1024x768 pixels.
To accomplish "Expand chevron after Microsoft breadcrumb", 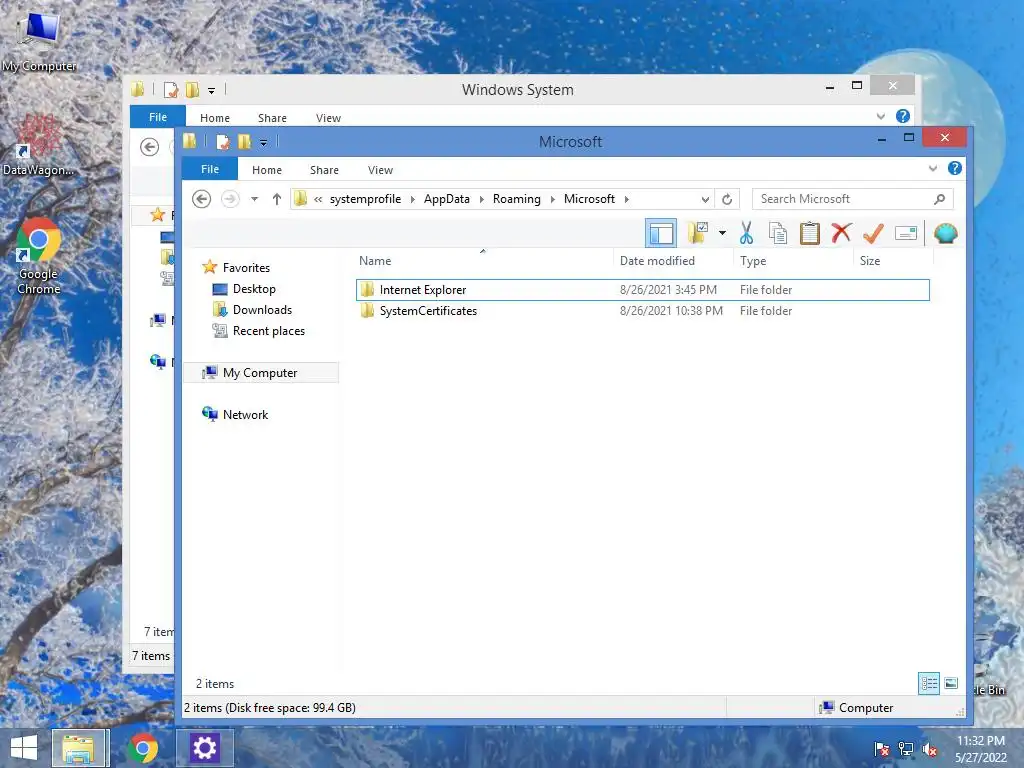I will click(627, 199).
